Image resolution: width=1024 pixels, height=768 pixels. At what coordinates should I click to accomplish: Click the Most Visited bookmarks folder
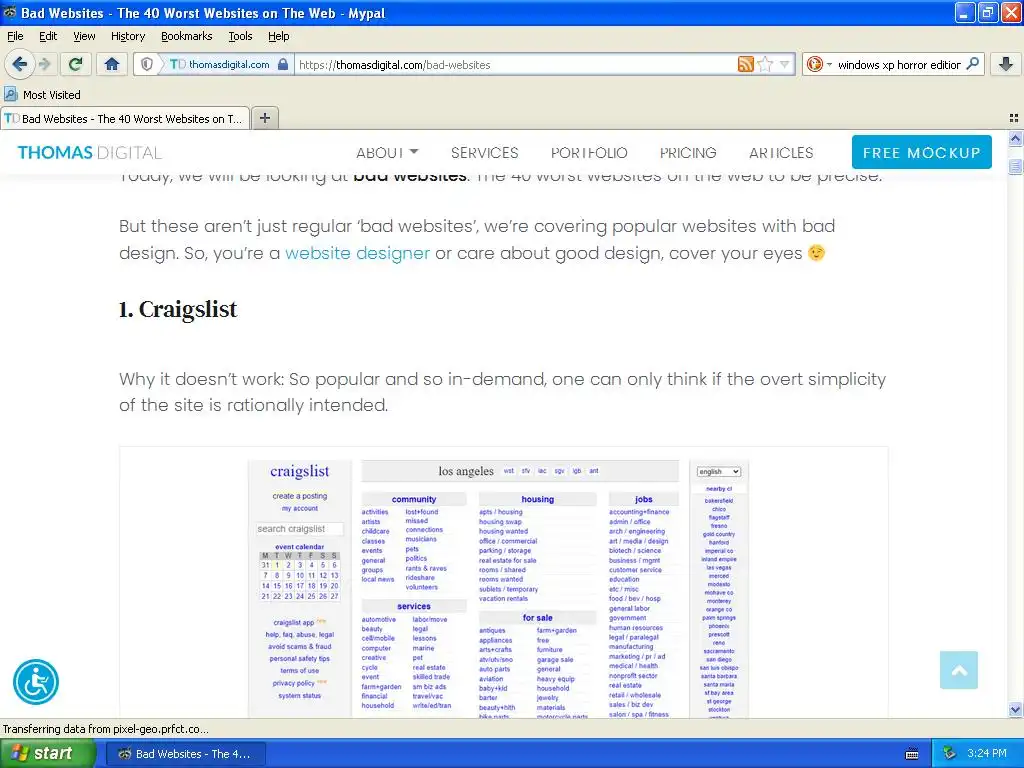[x=42, y=95]
